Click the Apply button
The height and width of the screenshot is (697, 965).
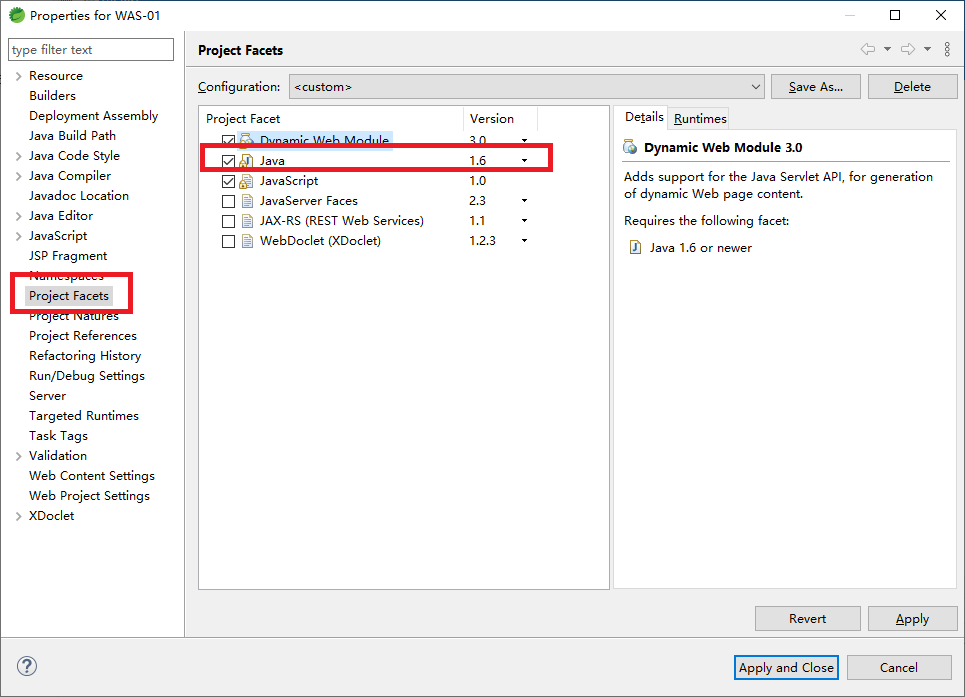pyautogui.click(x=912, y=619)
